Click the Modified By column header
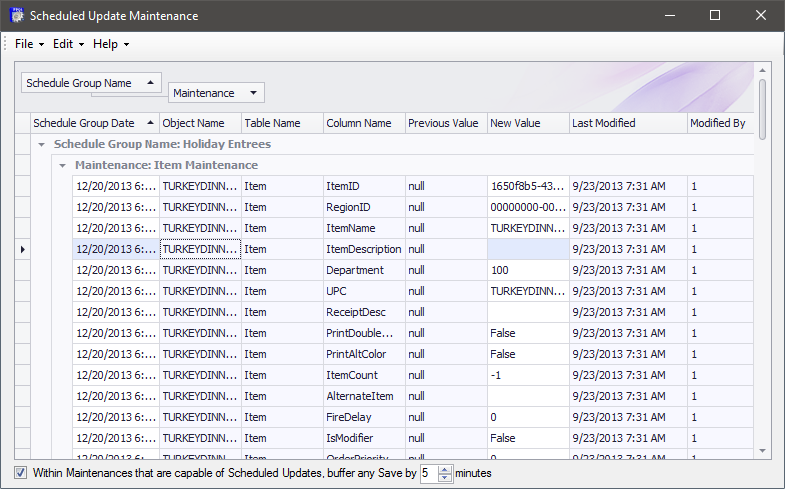 (720, 123)
